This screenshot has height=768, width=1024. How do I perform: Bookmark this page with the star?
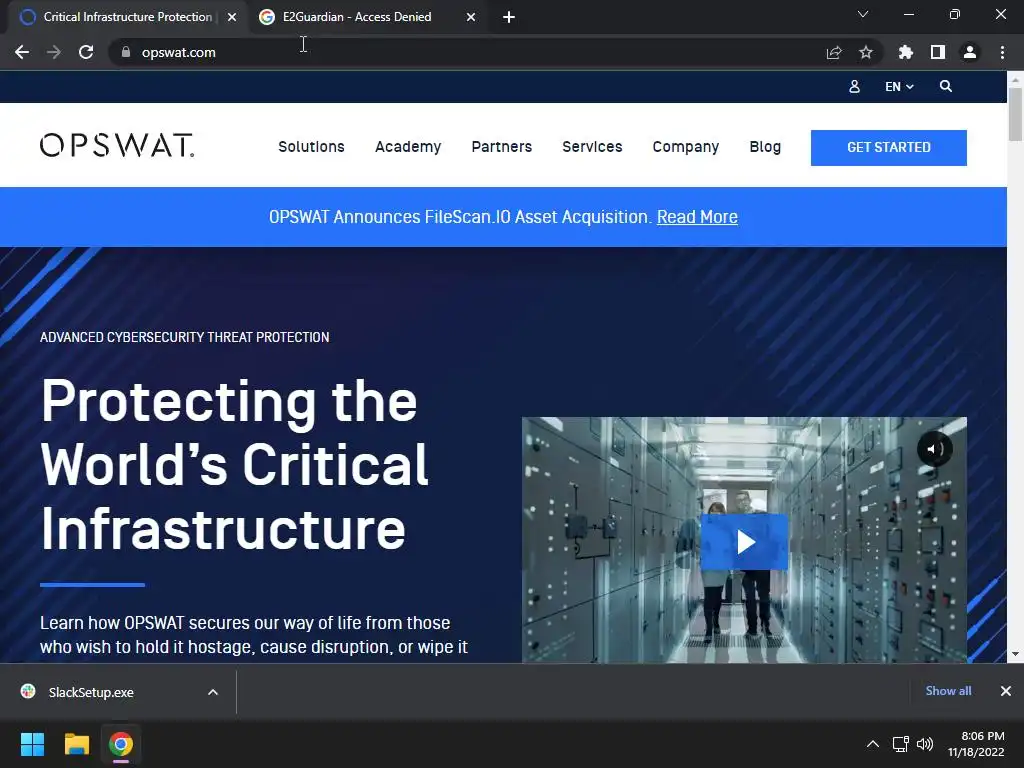point(865,52)
